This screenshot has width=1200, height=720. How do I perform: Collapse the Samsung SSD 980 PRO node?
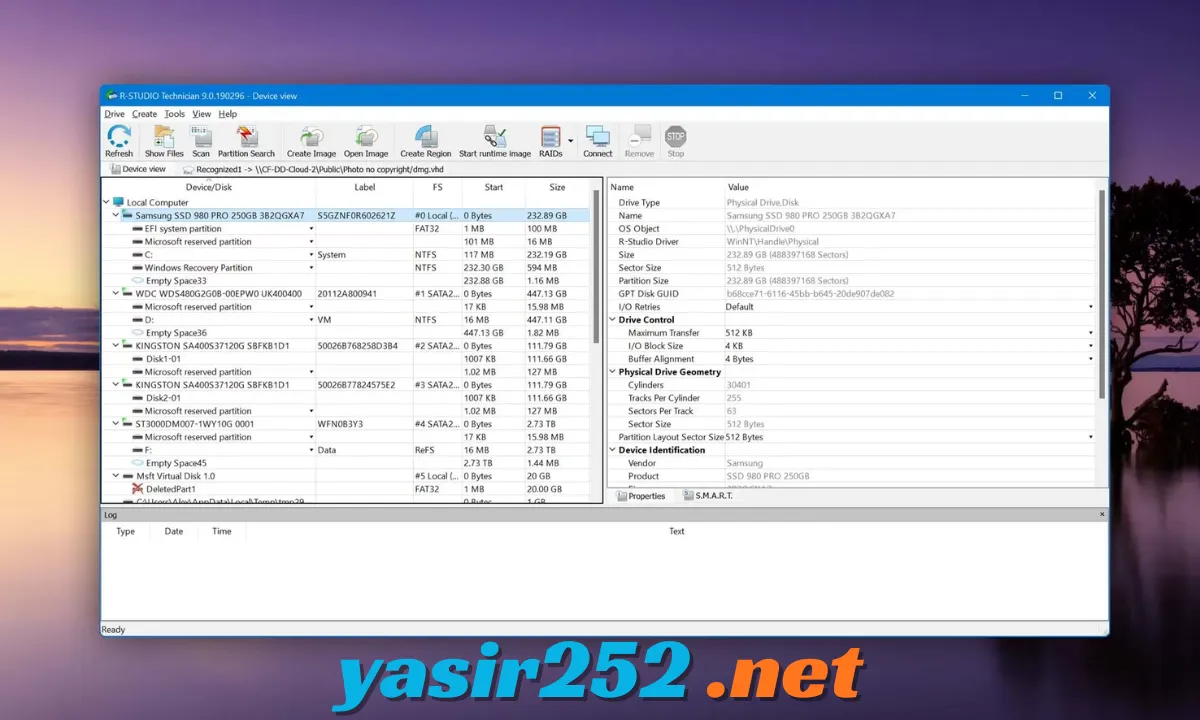point(116,215)
